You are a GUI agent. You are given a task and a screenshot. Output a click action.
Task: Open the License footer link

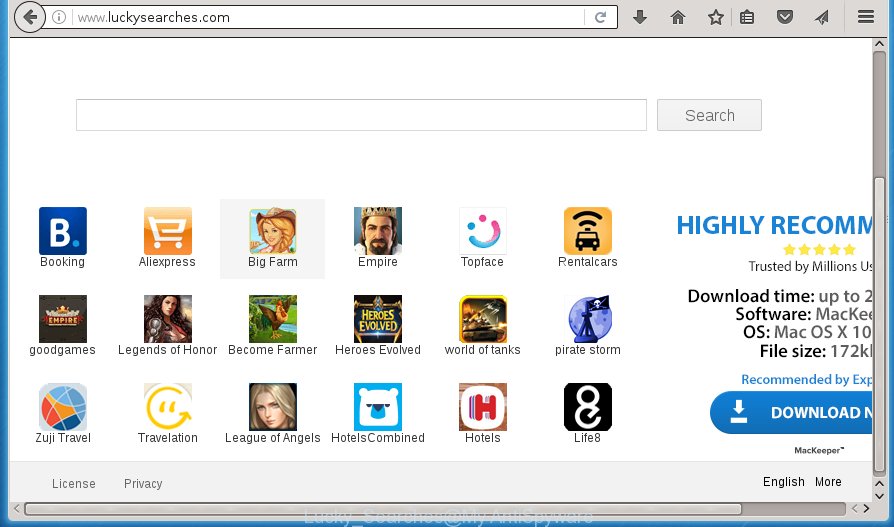(x=74, y=484)
